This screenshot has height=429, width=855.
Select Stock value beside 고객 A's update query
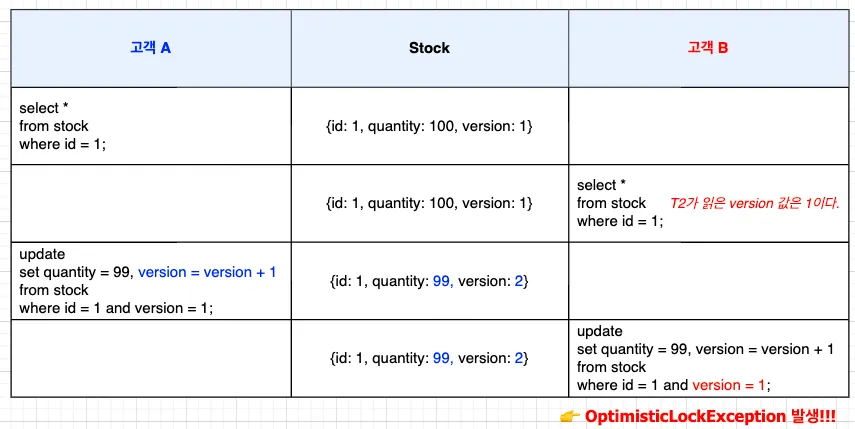tap(429, 281)
